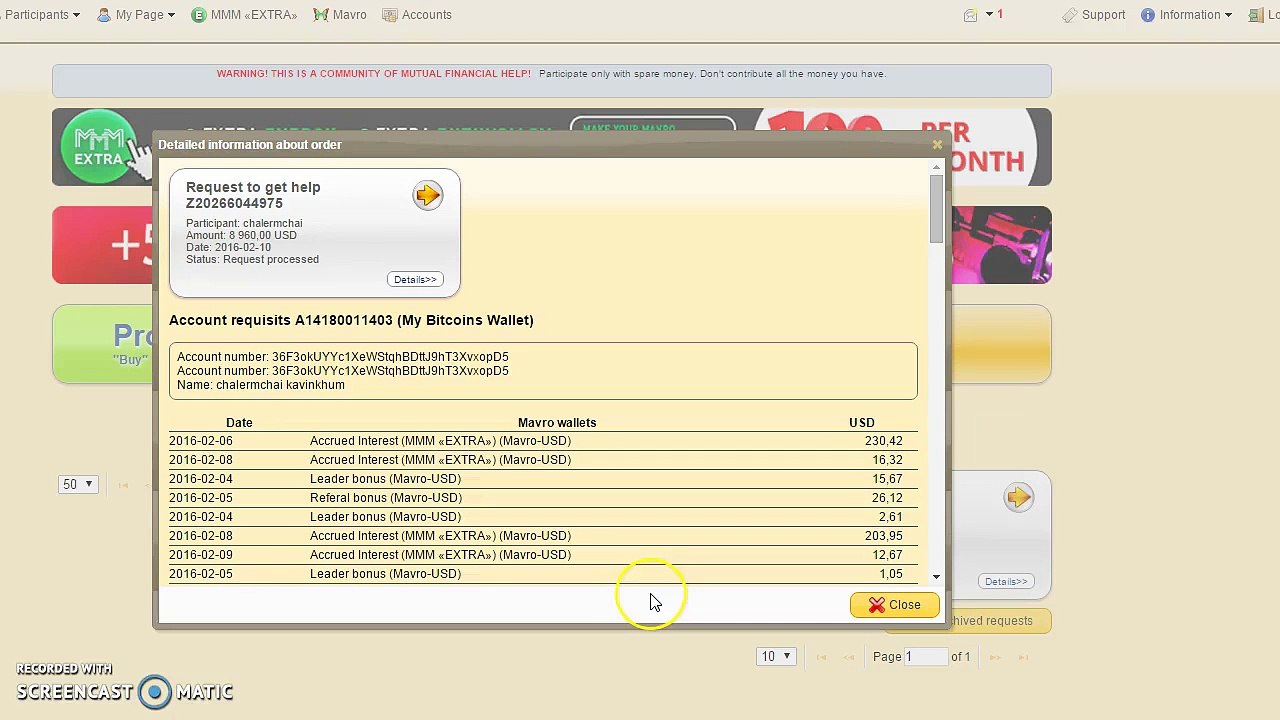Click the blue Information icon
The height and width of the screenshot is (720, 1280).
tap(1148, 15)
